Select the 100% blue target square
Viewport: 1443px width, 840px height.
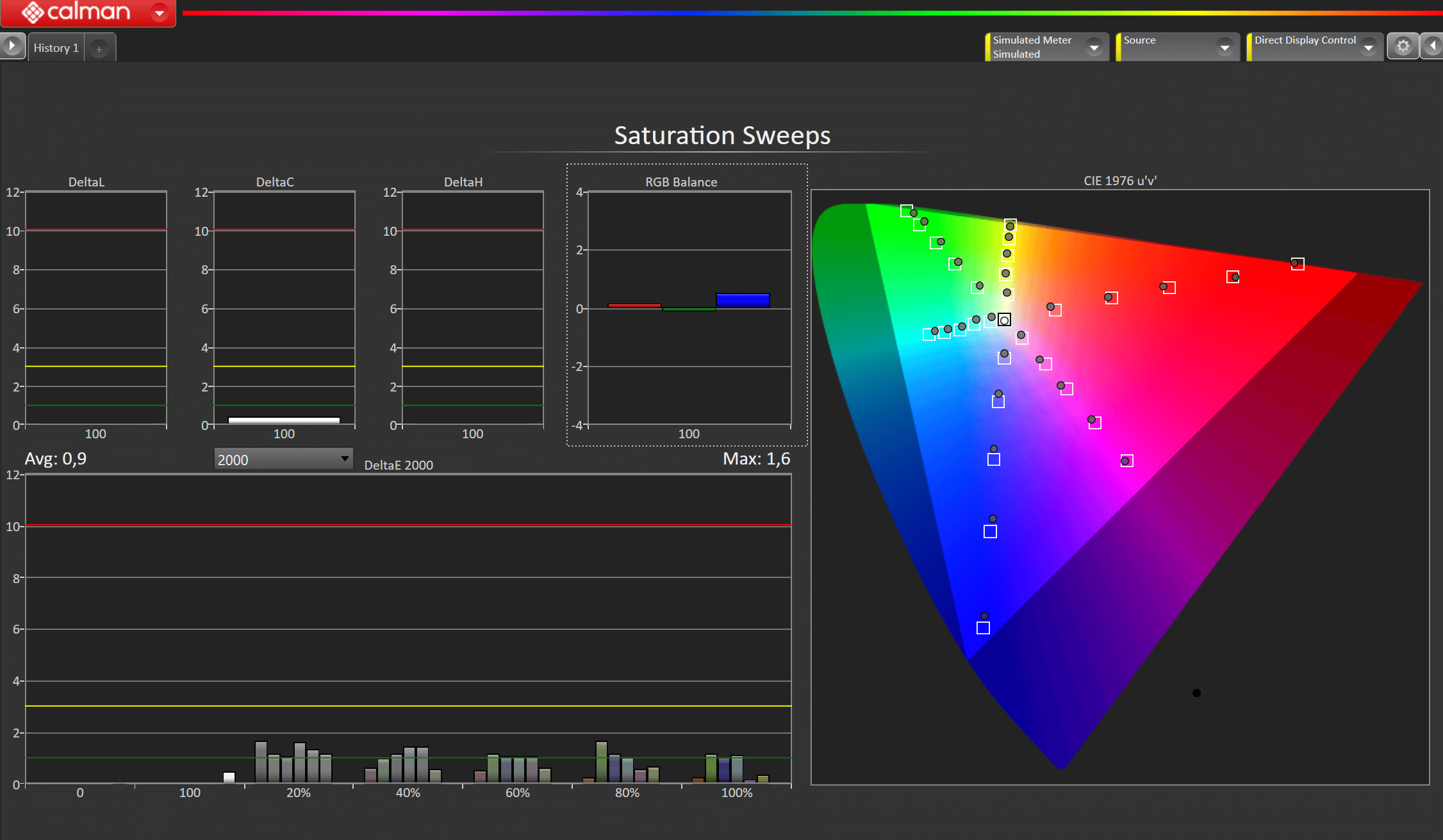[983, 628]
